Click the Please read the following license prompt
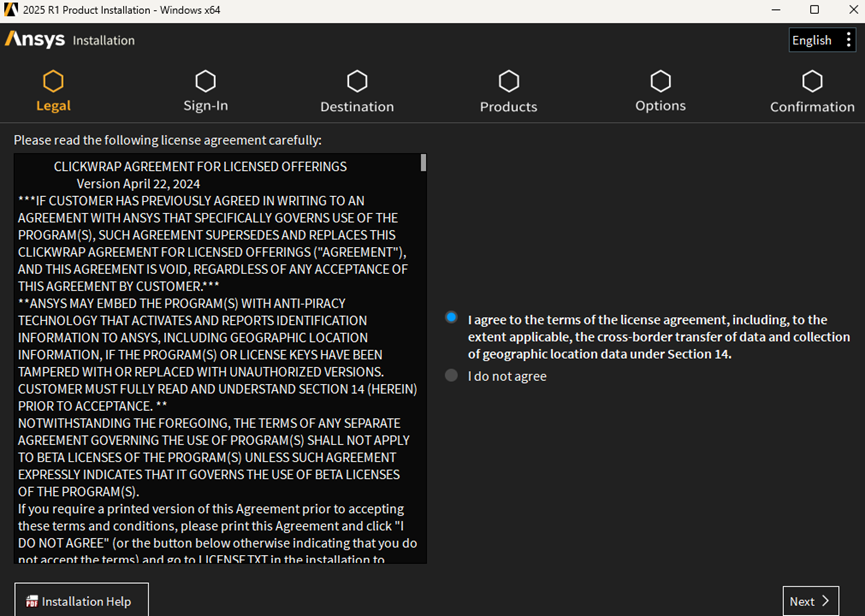 168,140
